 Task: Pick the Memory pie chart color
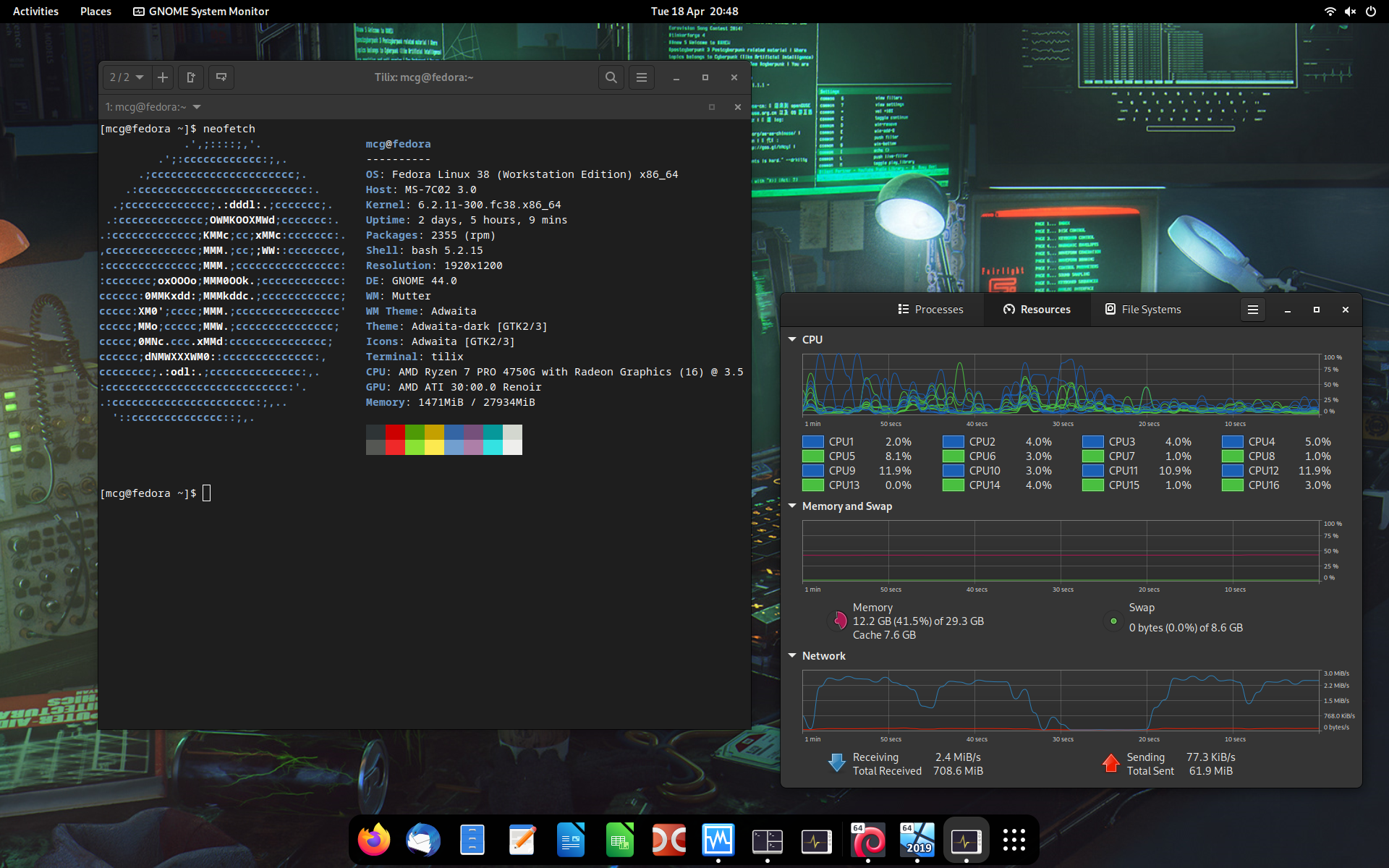click(838, 621)
